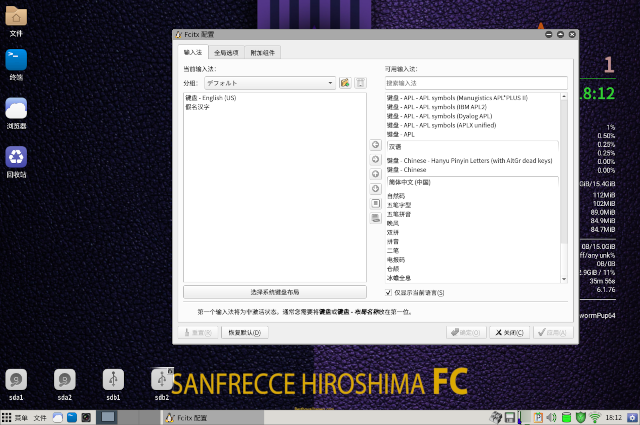Click the green storage cylinder tray icon
This screenshot has height=425, width=640.
[566, 417]
